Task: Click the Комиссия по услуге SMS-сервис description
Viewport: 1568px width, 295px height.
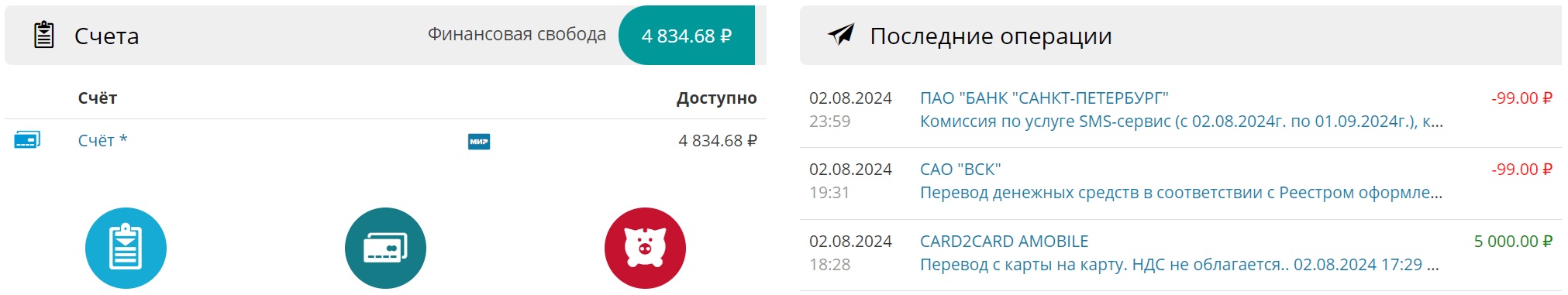Action: (x=1181, y=122)
